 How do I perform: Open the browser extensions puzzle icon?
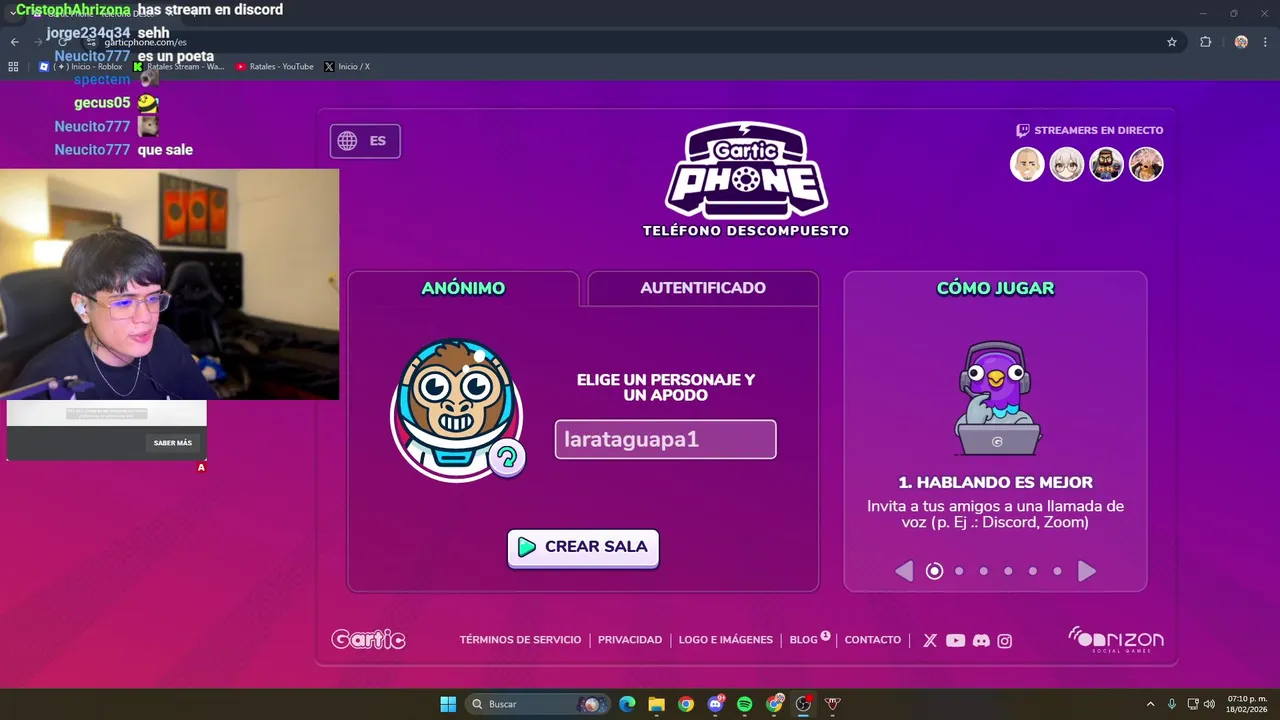tap(1205, 42)
